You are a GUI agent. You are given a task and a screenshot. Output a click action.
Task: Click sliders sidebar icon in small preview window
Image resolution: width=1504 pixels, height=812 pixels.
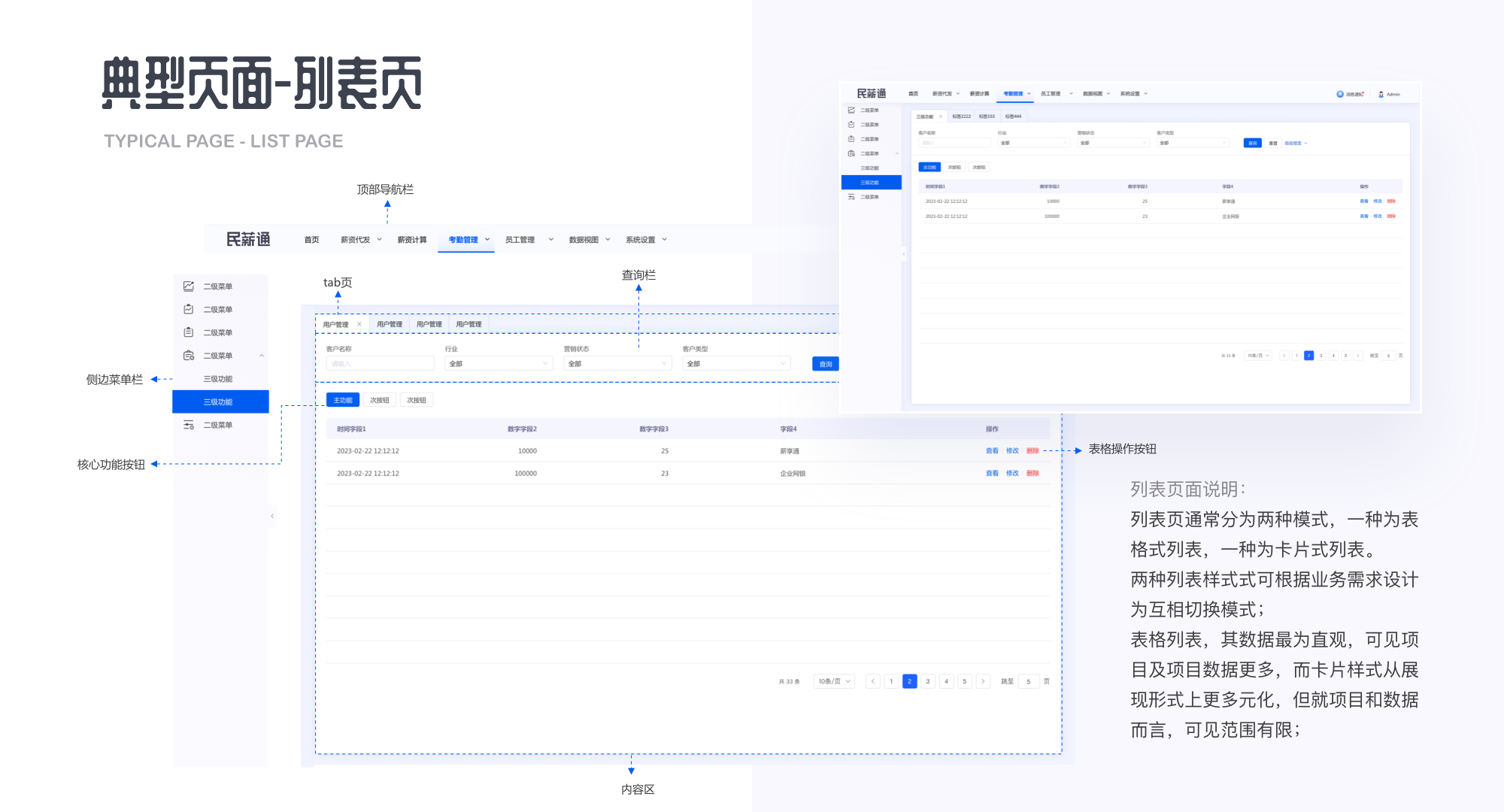[x=851, y=196]
